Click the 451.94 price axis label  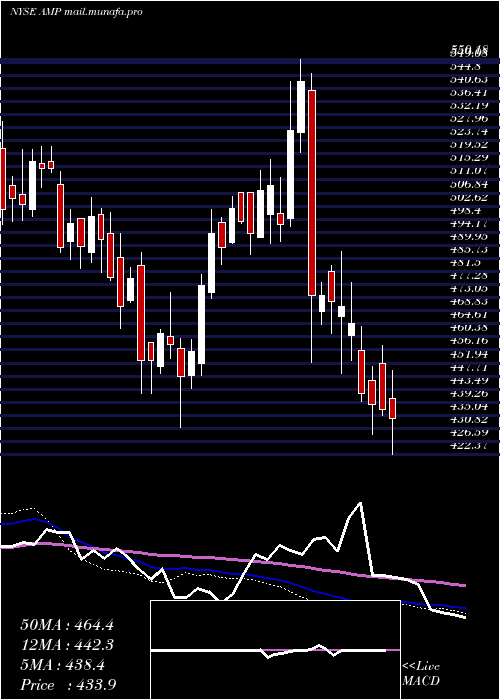click(x=468, y=354)
